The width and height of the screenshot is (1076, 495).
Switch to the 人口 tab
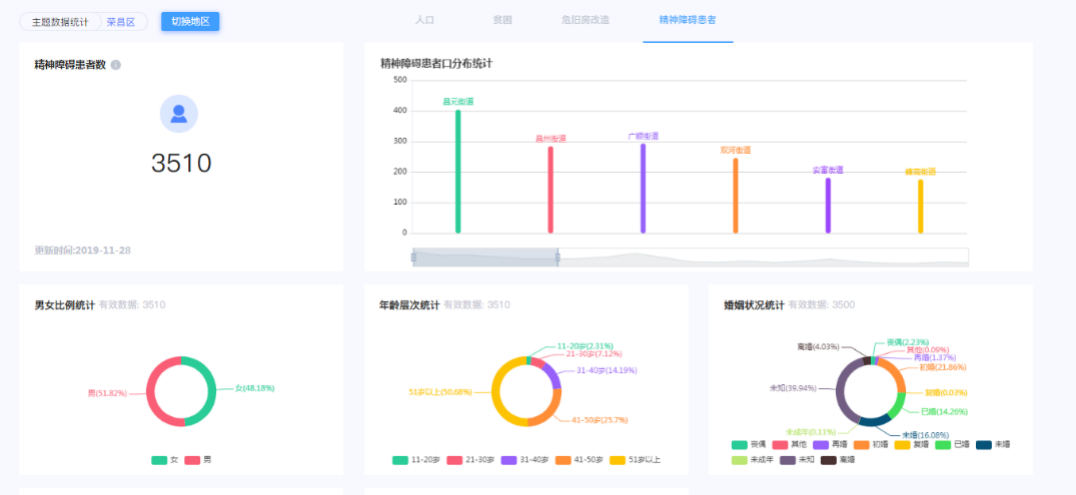tap(424, 20)
